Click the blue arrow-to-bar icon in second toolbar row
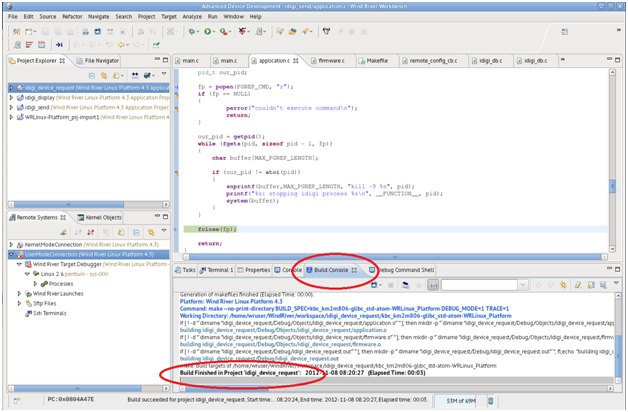 (59, 45)
